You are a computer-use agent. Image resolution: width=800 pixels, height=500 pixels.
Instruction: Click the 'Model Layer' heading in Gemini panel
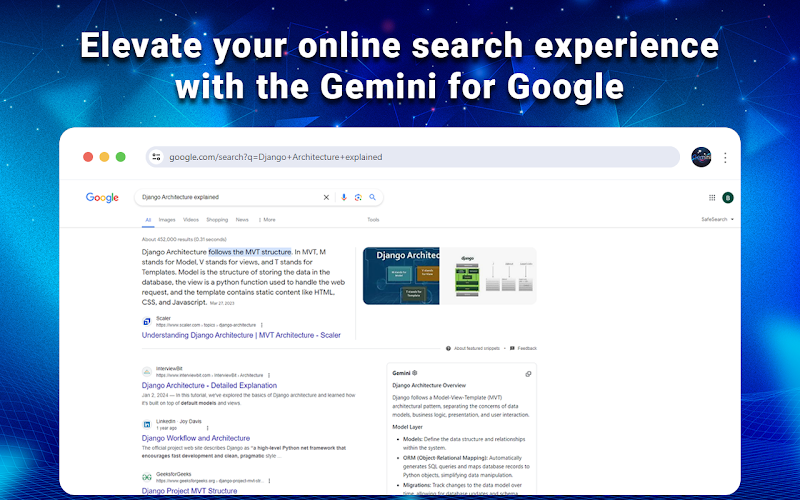tap(407, 427)
